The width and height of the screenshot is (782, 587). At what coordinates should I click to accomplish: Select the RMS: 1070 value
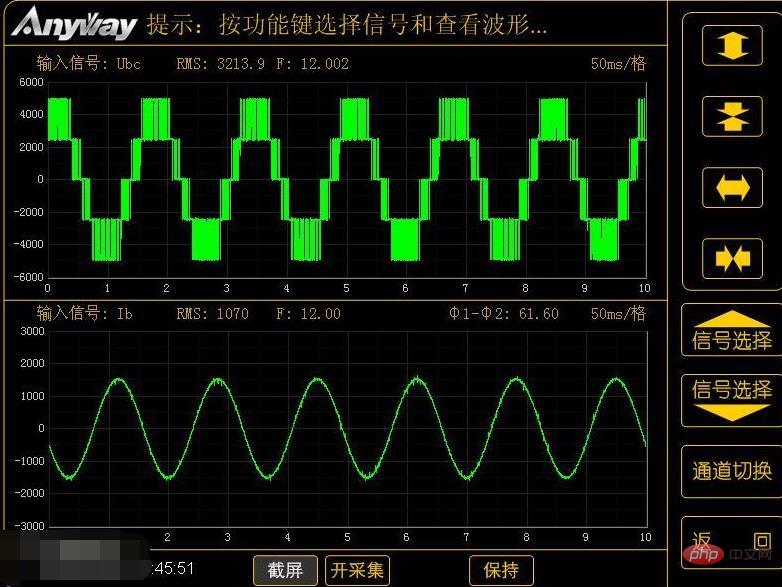[x=212, y=314]
